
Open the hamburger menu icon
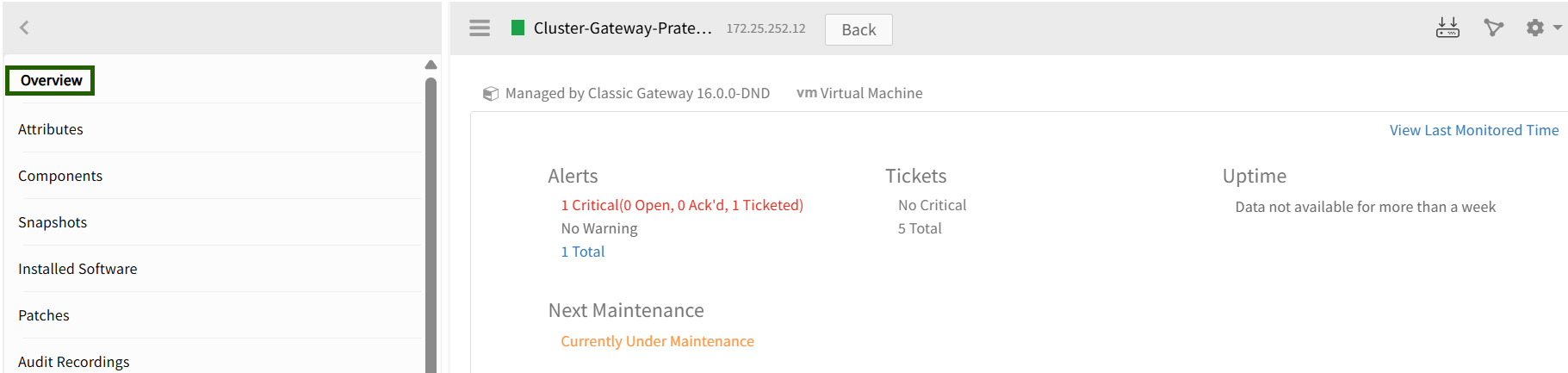click(x=480, y=28)
